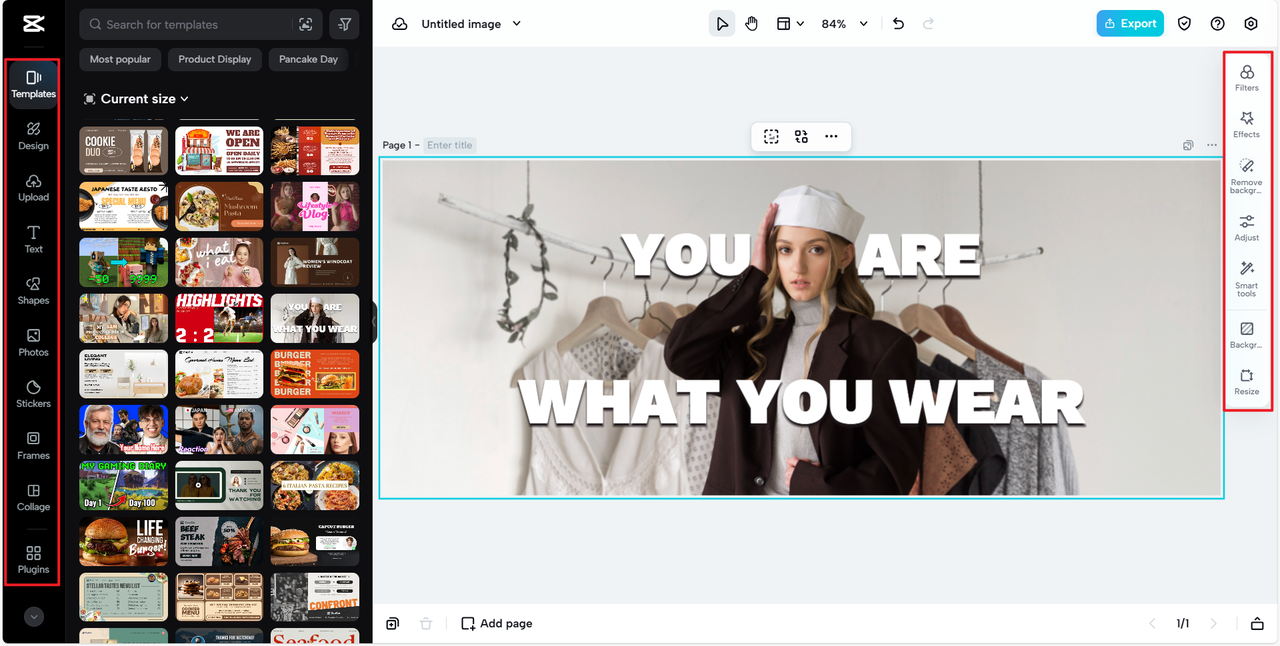Open the Photos panel
The width and height of the screenshot is (1280, 646).
(33, 343)
